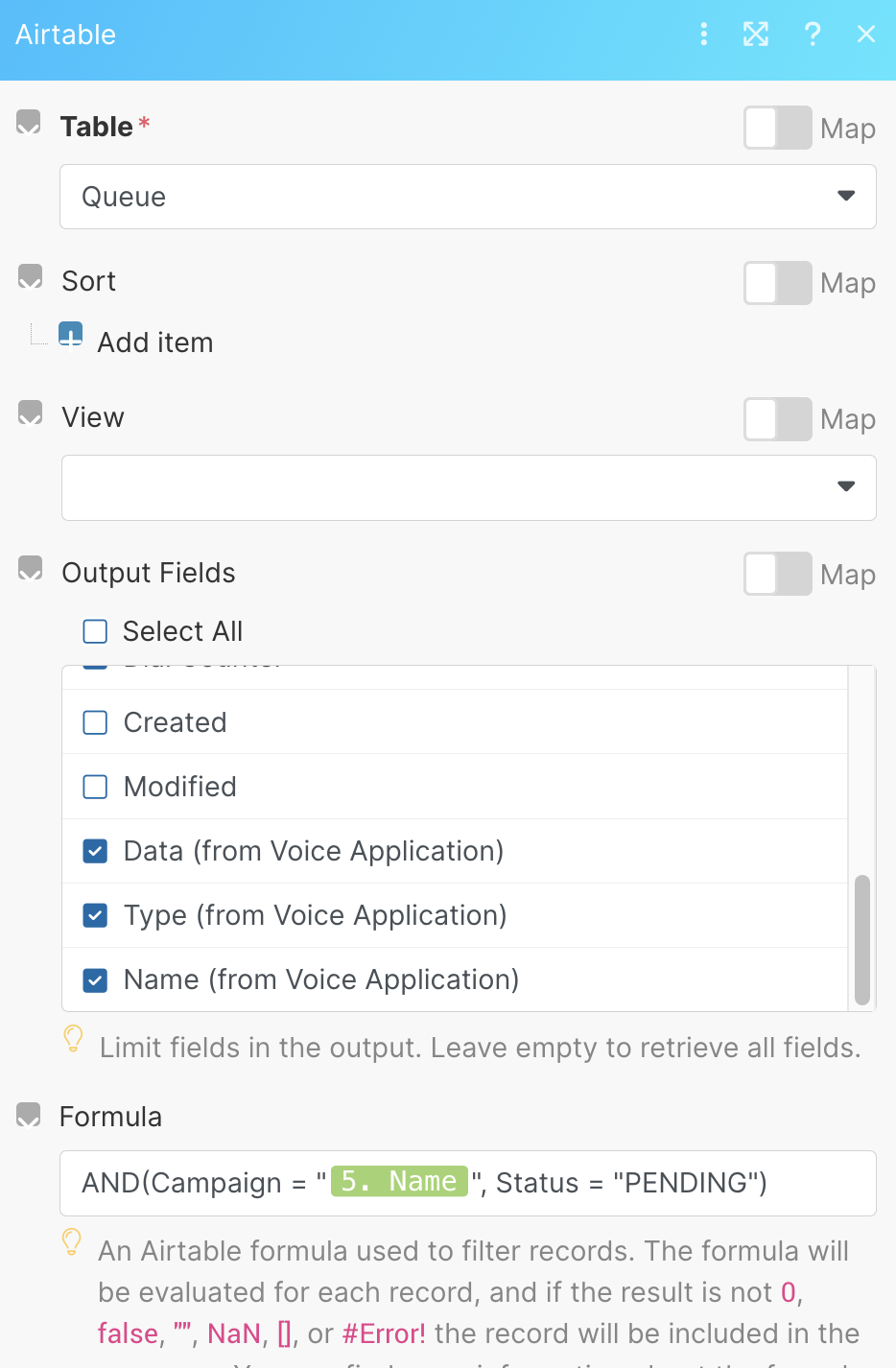Open the three-dot options menu in header
The image size is (896, 1368).
pyautogui.click(x=704, y=35)
